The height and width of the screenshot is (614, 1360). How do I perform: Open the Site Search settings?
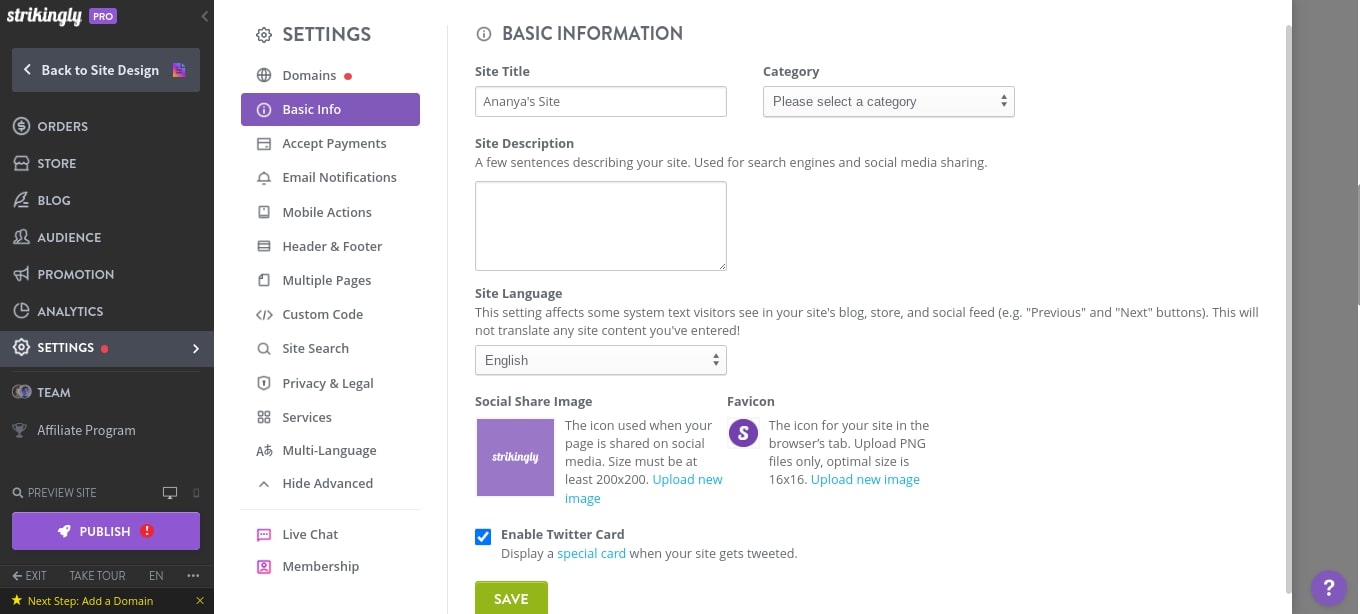coord(314,348)
